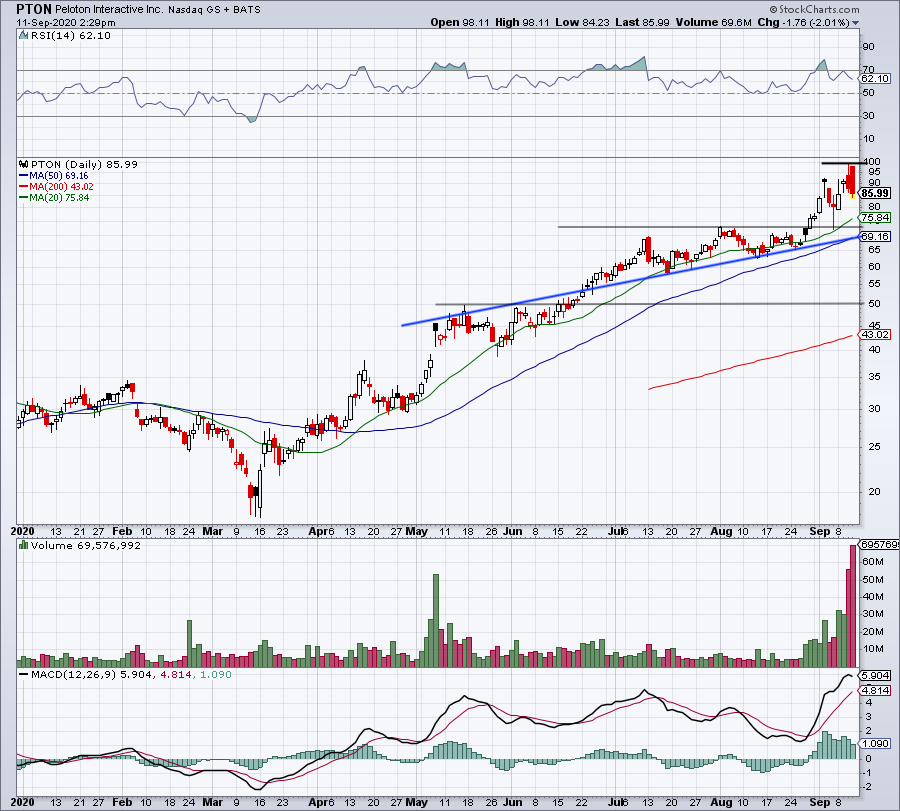Screen dimensions: 900x811
Task: Click the 5.904 MACD value tag on right axis
Action: (x=875, y=676)
